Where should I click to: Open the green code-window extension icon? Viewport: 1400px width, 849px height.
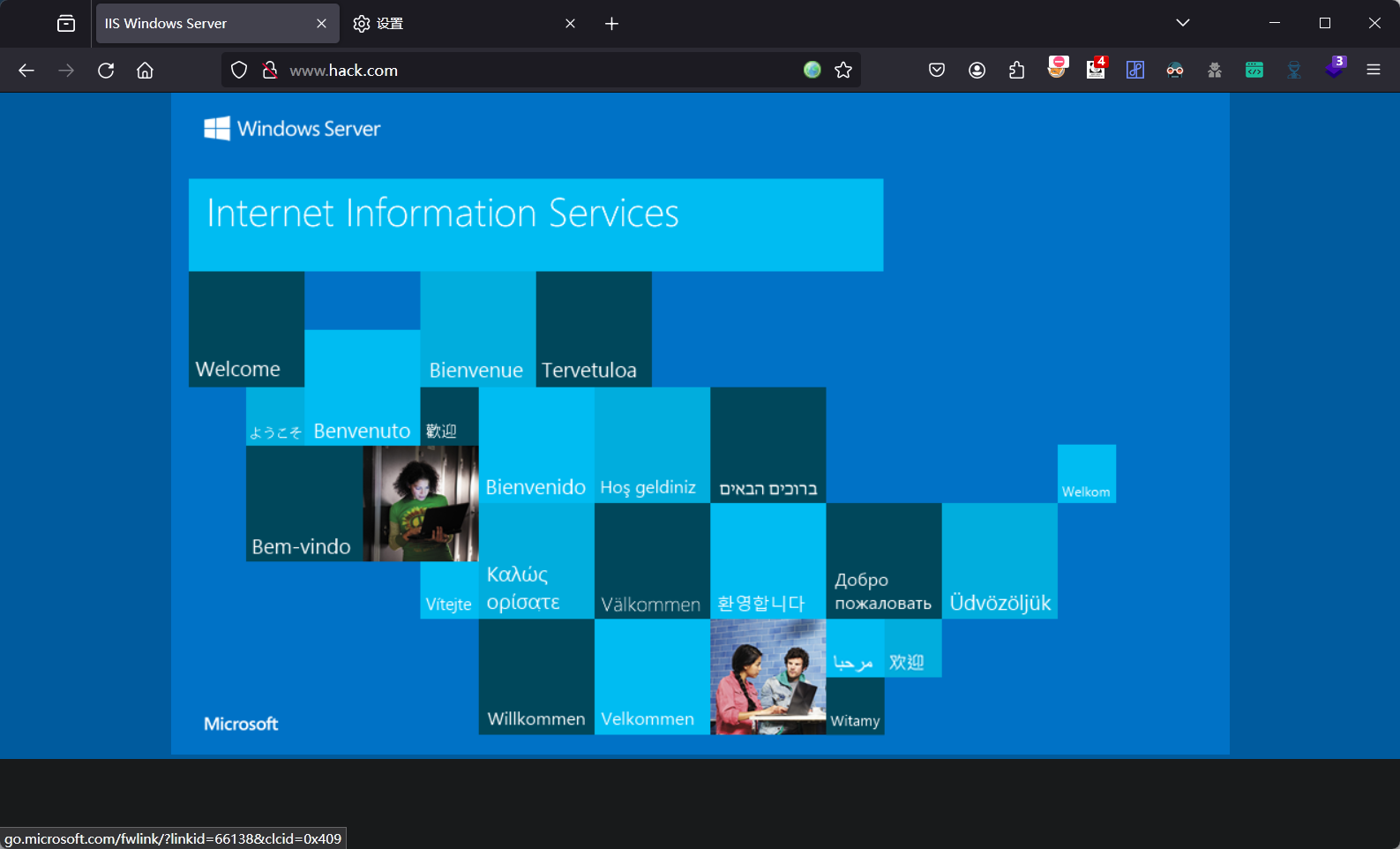pos(1254,71)
